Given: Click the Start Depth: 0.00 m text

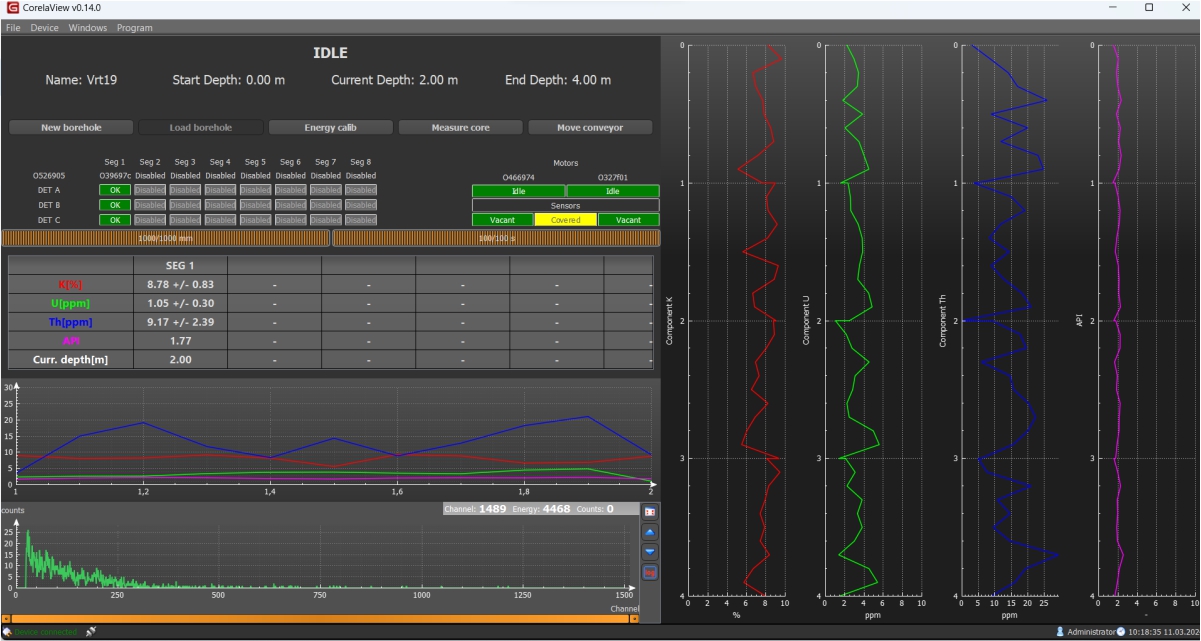Looking at the screenshot, I should [228, 80].
